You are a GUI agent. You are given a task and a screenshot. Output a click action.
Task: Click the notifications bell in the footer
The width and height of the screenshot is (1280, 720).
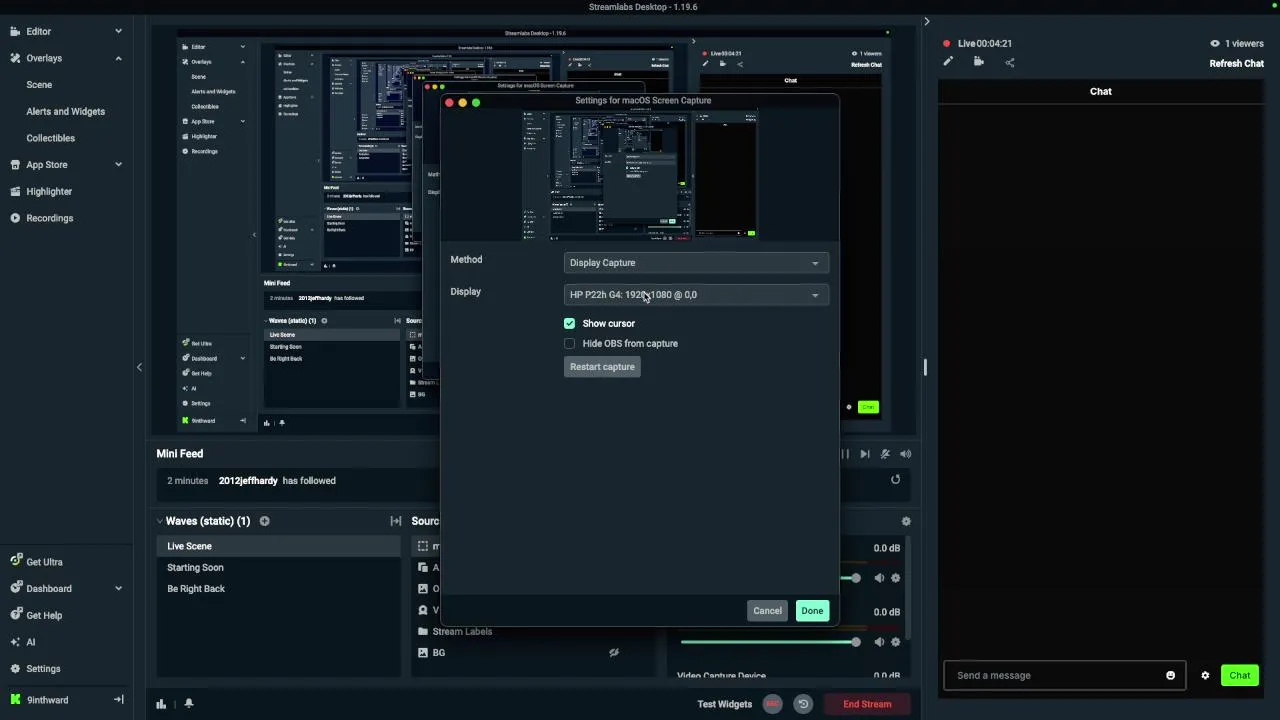coord(188,704)
